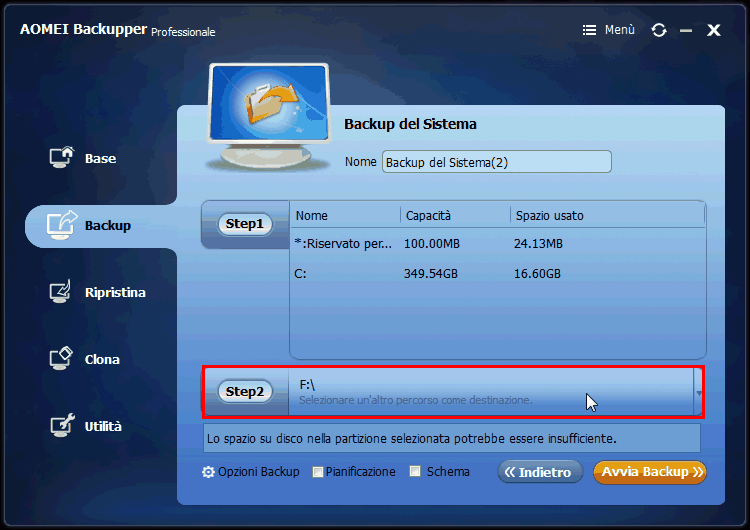Open the Base section icon

point(62,157)
